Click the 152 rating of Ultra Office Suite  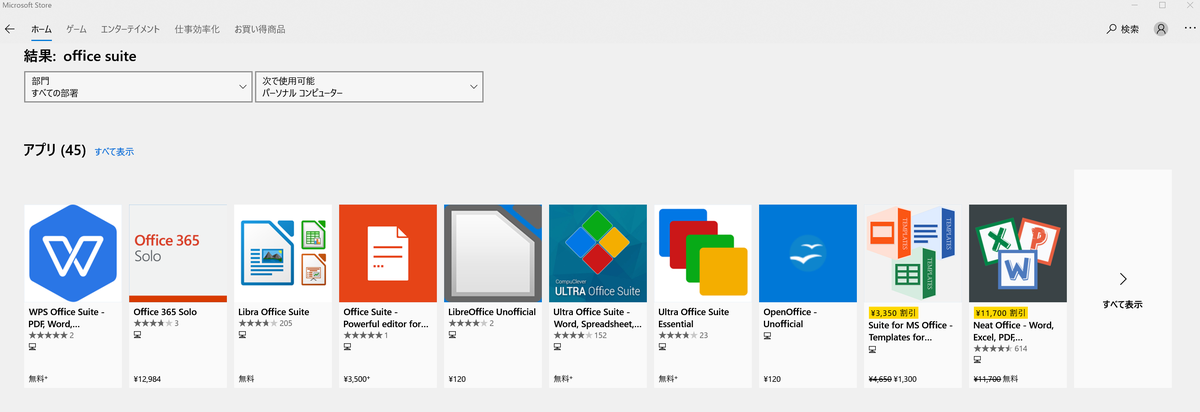601,335
